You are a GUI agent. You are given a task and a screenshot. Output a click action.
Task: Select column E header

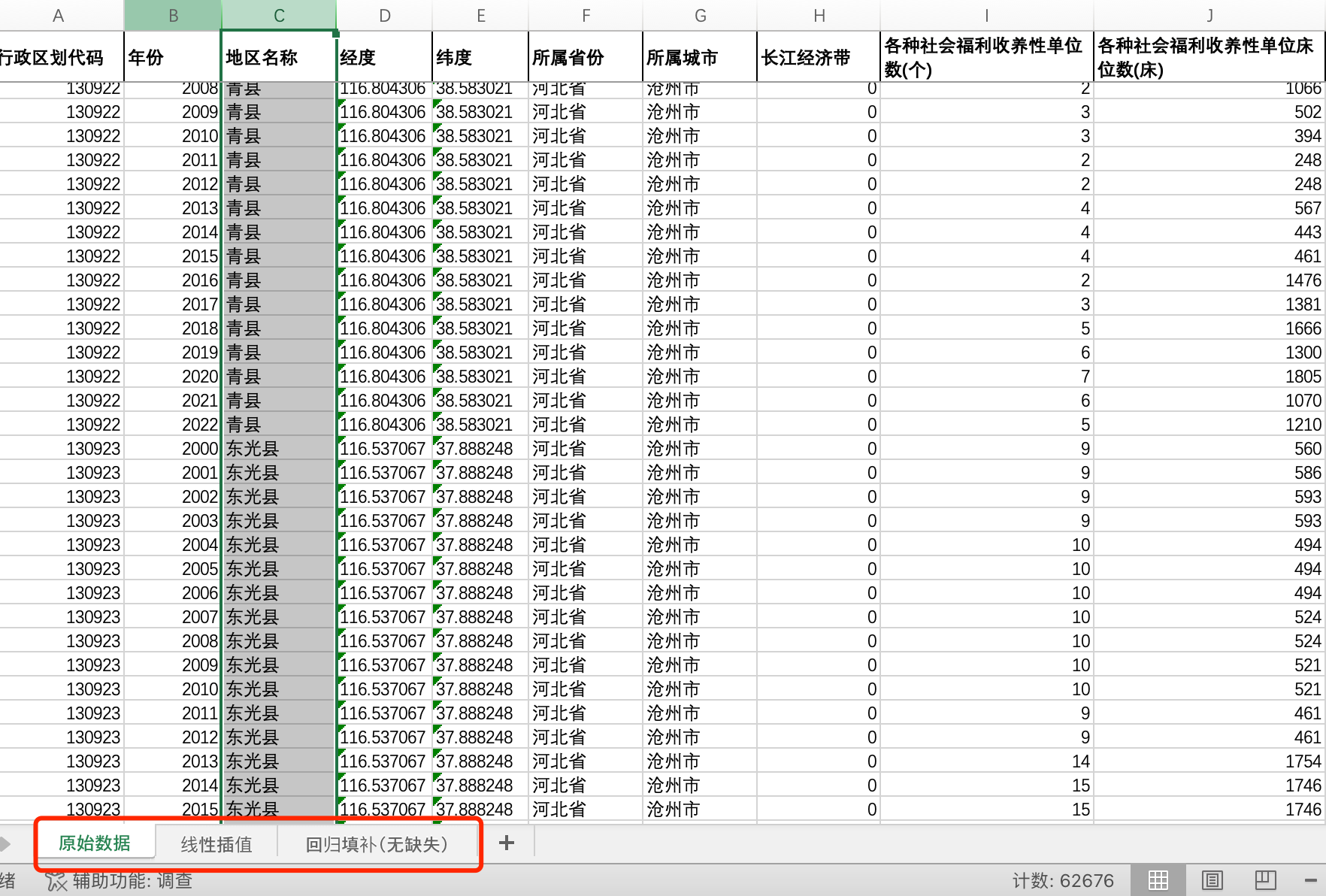point(480,16)
